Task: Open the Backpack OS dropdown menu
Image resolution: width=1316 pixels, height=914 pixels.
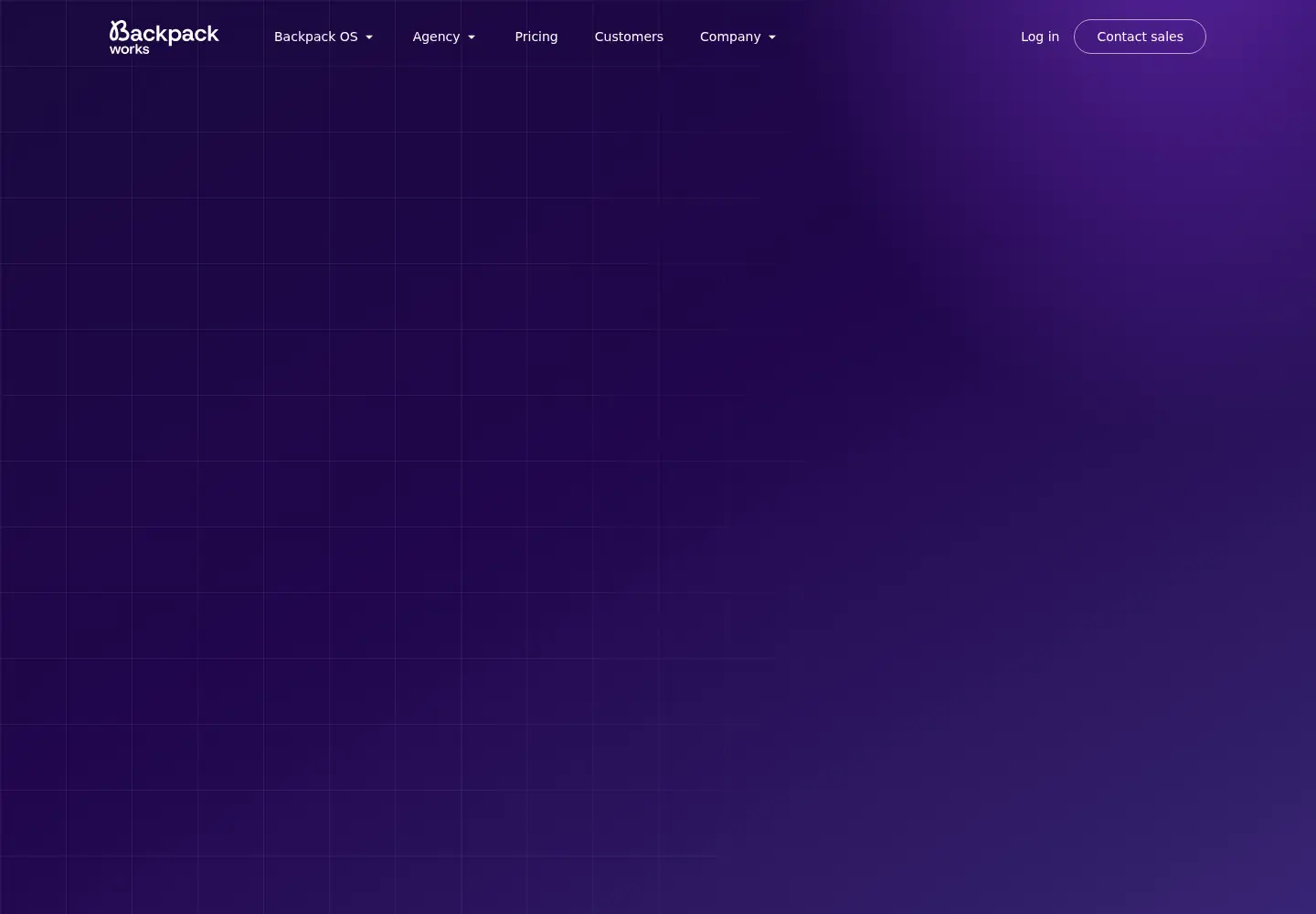Action: pos(324,37)
